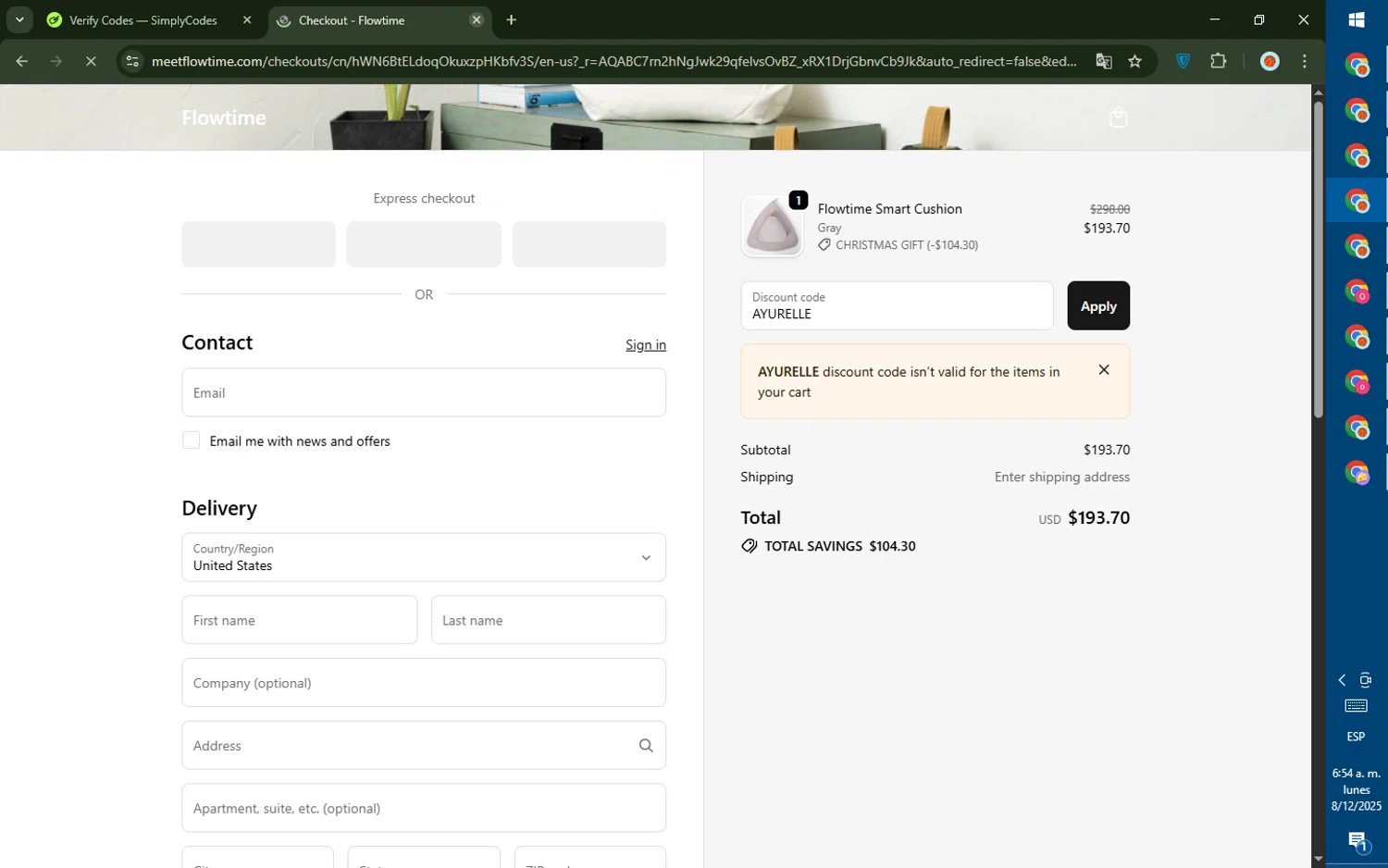Click the translate page icon
This screenshot has height=868, width=1388.
[1104, 62]
